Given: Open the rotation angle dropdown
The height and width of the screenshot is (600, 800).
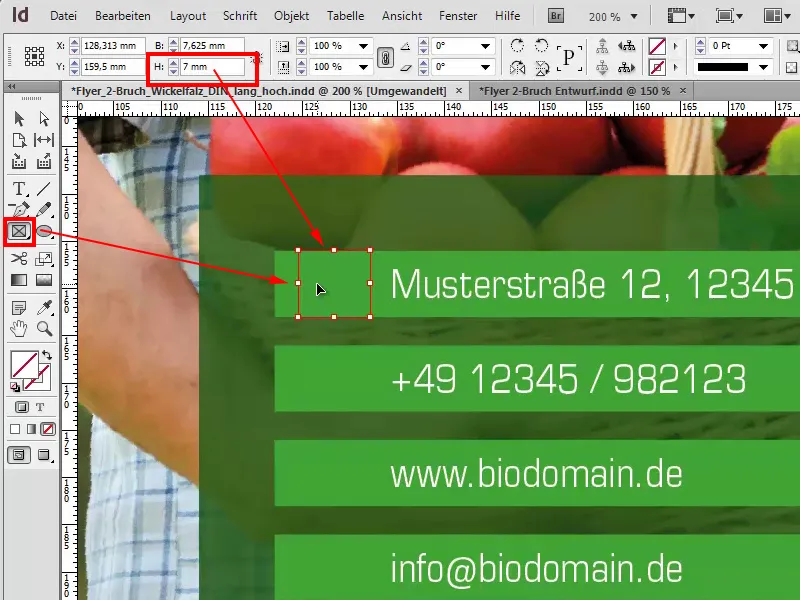Looking at the screenshot, I should 485,46.
